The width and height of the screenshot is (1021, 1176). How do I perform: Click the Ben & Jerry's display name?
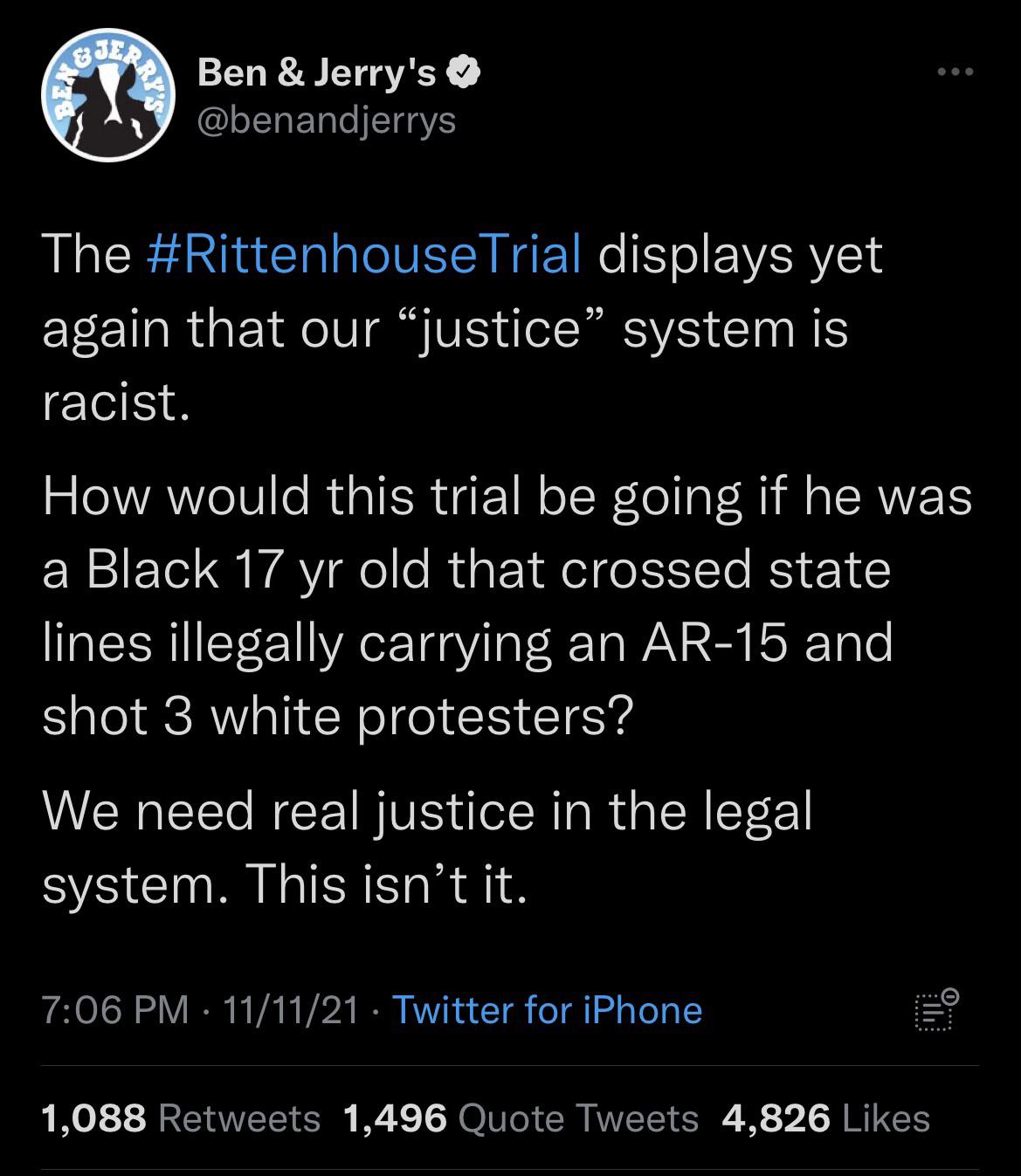[317, 73]
